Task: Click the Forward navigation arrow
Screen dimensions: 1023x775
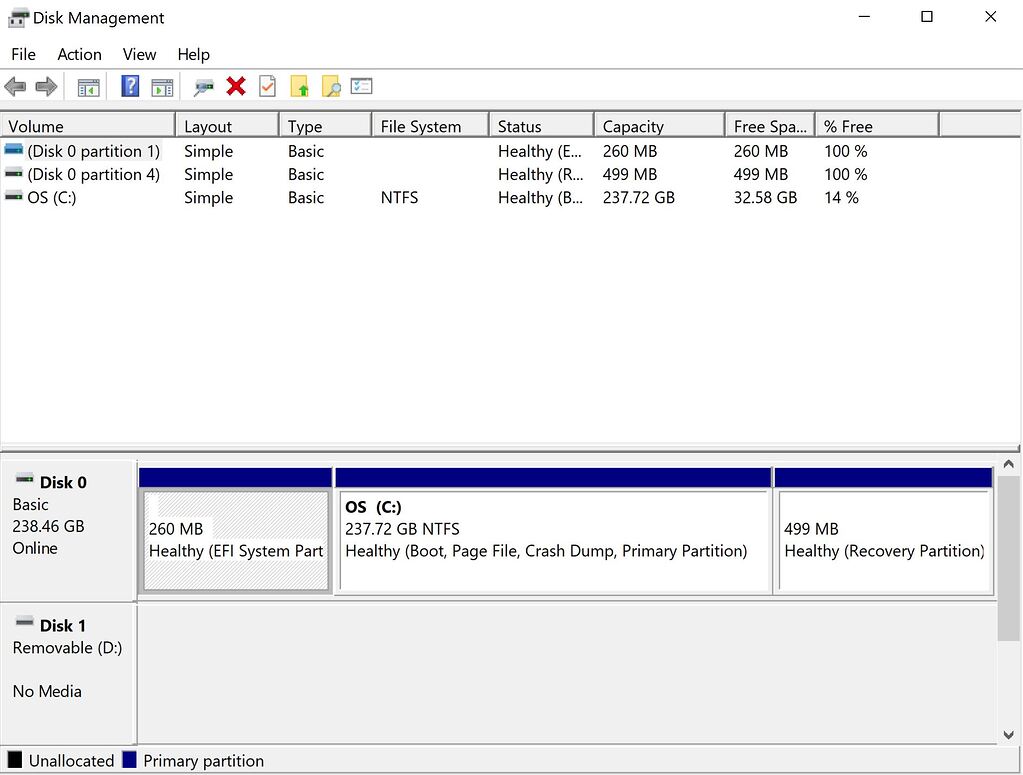Action: [x=45, y=86]
